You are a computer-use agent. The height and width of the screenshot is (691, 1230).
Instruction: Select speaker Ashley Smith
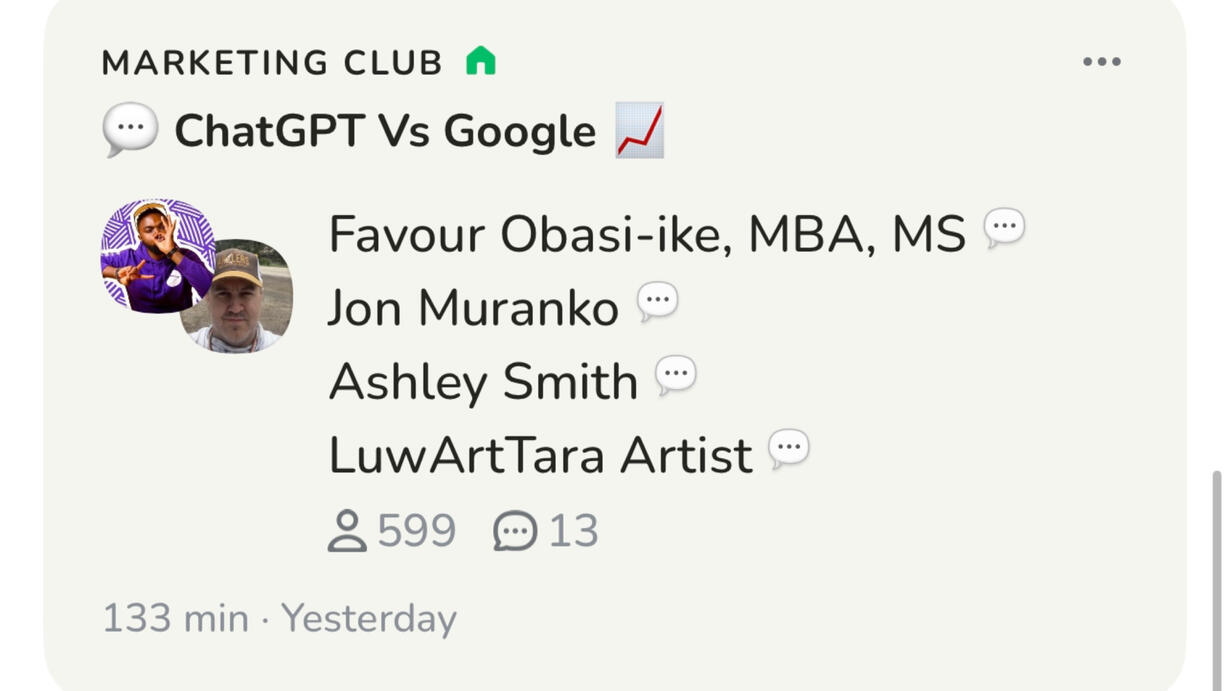(483, 382)
